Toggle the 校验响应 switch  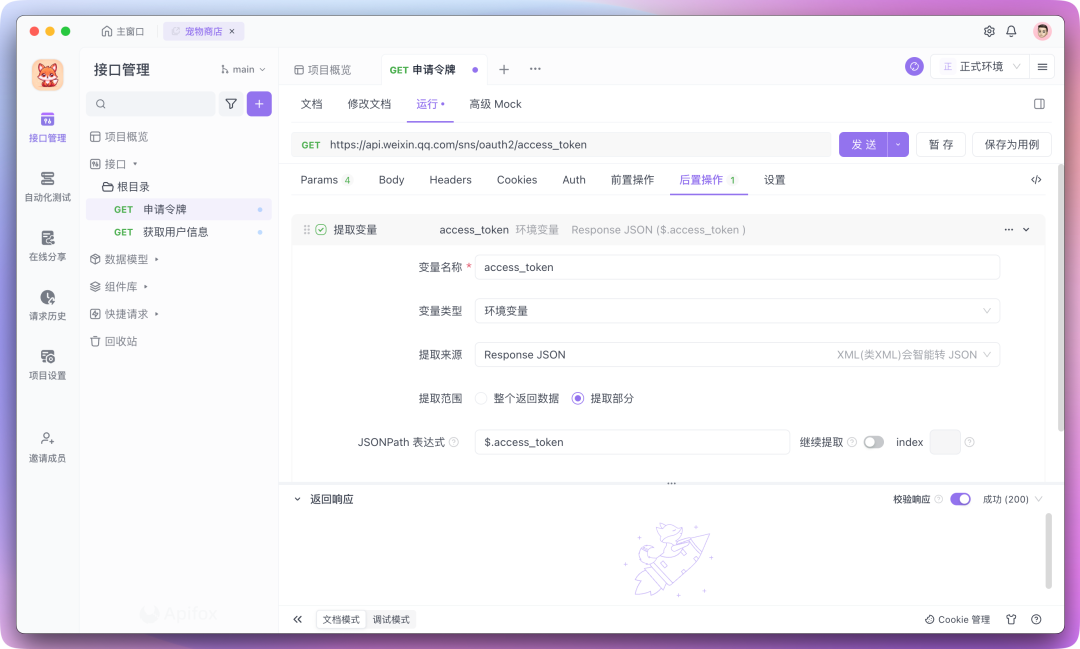point(960,499)
